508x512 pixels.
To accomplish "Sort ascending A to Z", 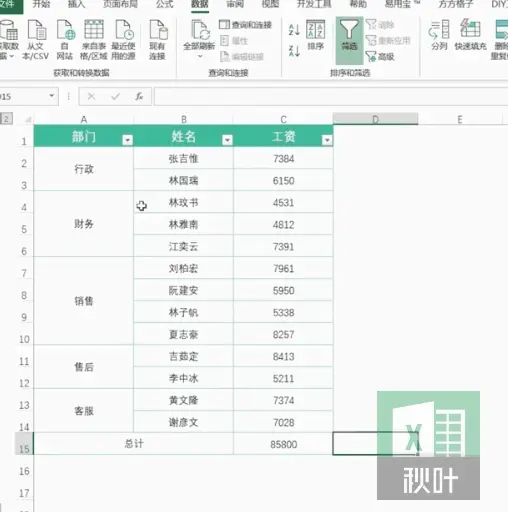I will [294, 30].
